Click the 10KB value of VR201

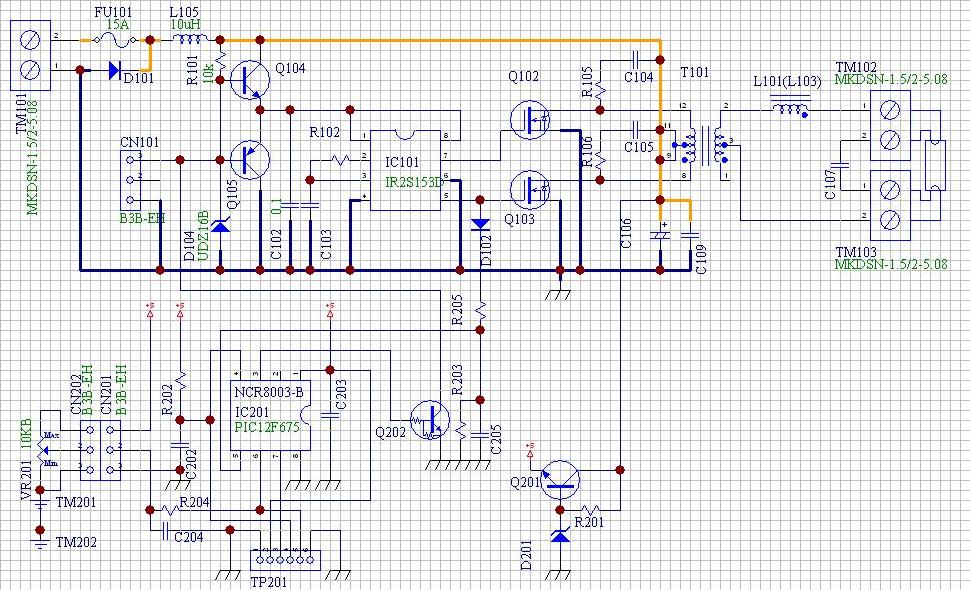26,434
